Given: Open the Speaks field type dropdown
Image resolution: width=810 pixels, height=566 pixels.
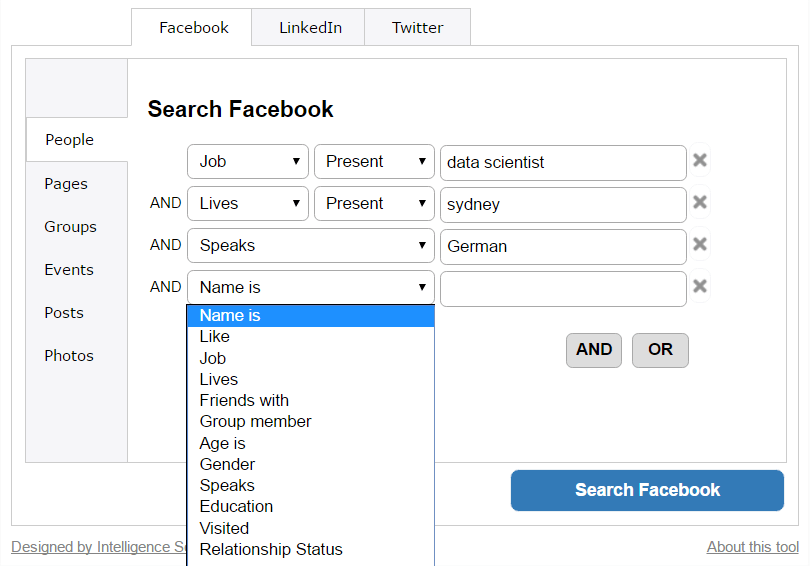Looking at the screenshot, I should pyautogui.click(x=310, y=245).
